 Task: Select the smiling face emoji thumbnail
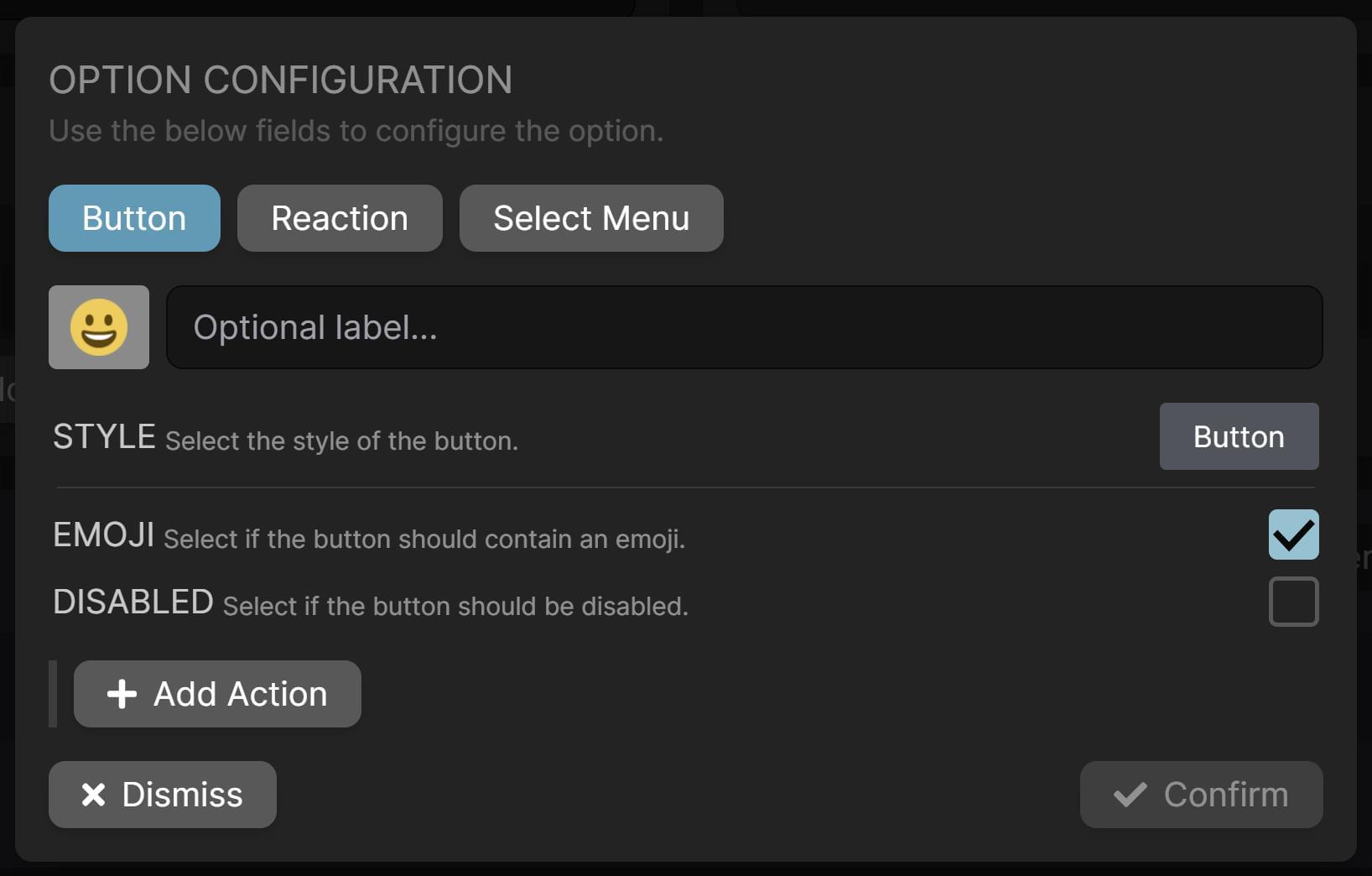[x=99, y=327]
